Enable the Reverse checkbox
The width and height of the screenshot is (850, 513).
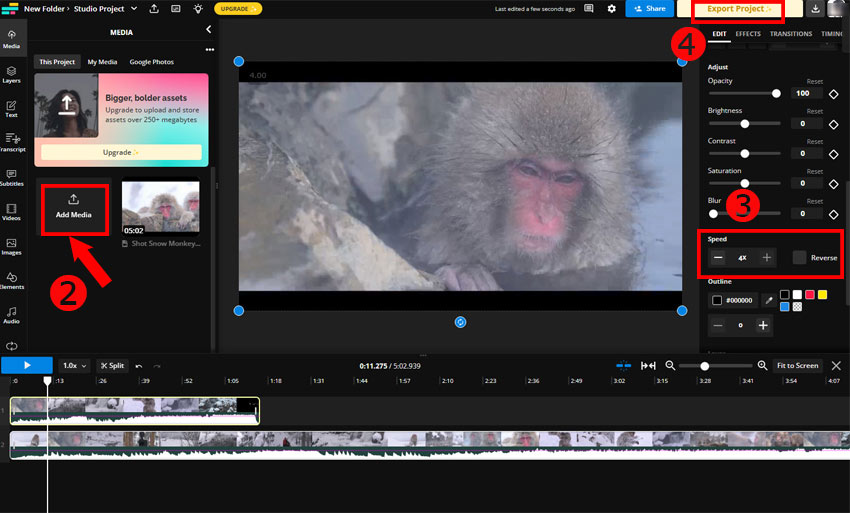click(799, 258)
